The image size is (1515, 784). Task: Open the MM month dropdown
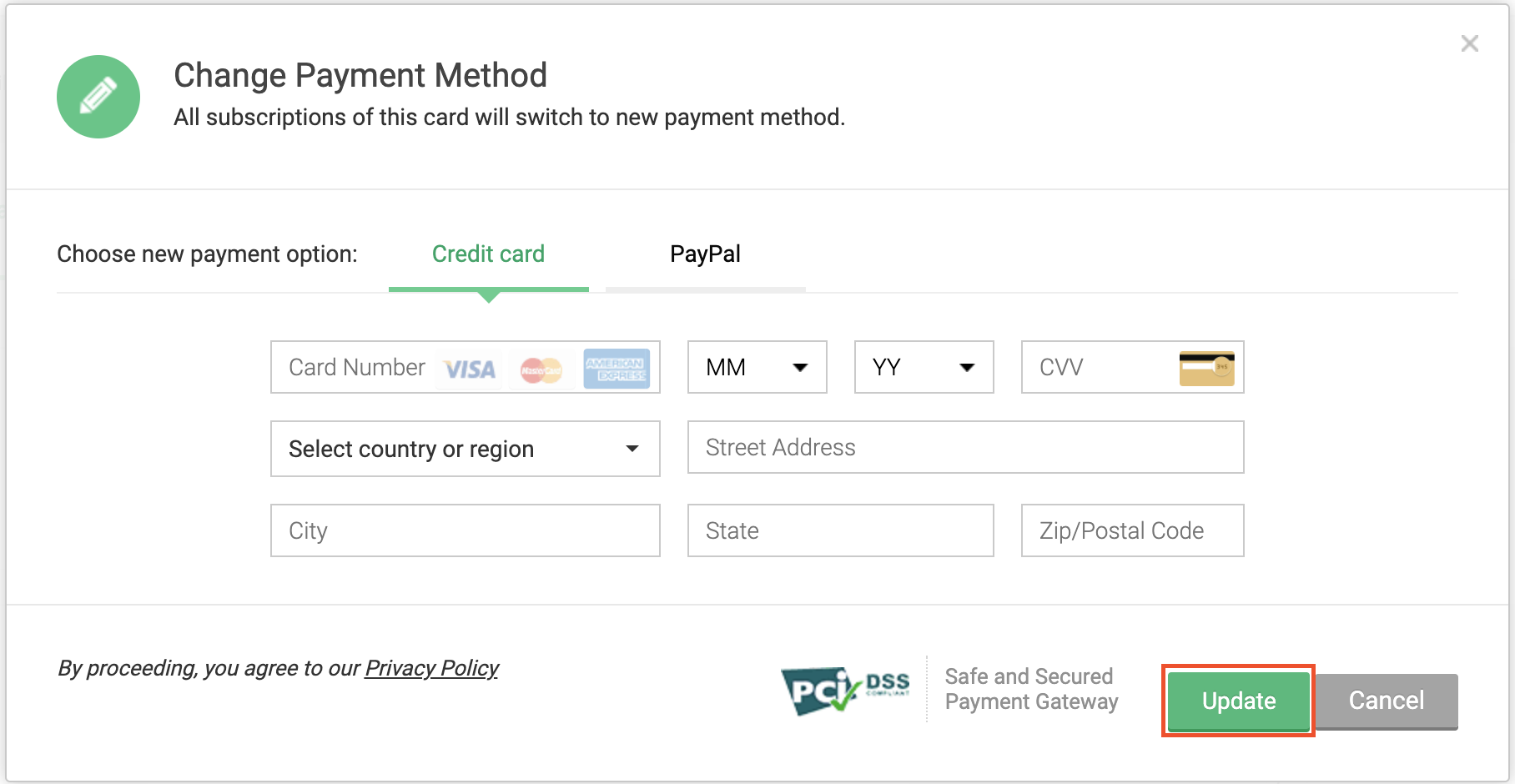pyautogui.click(x=756, y=367)
